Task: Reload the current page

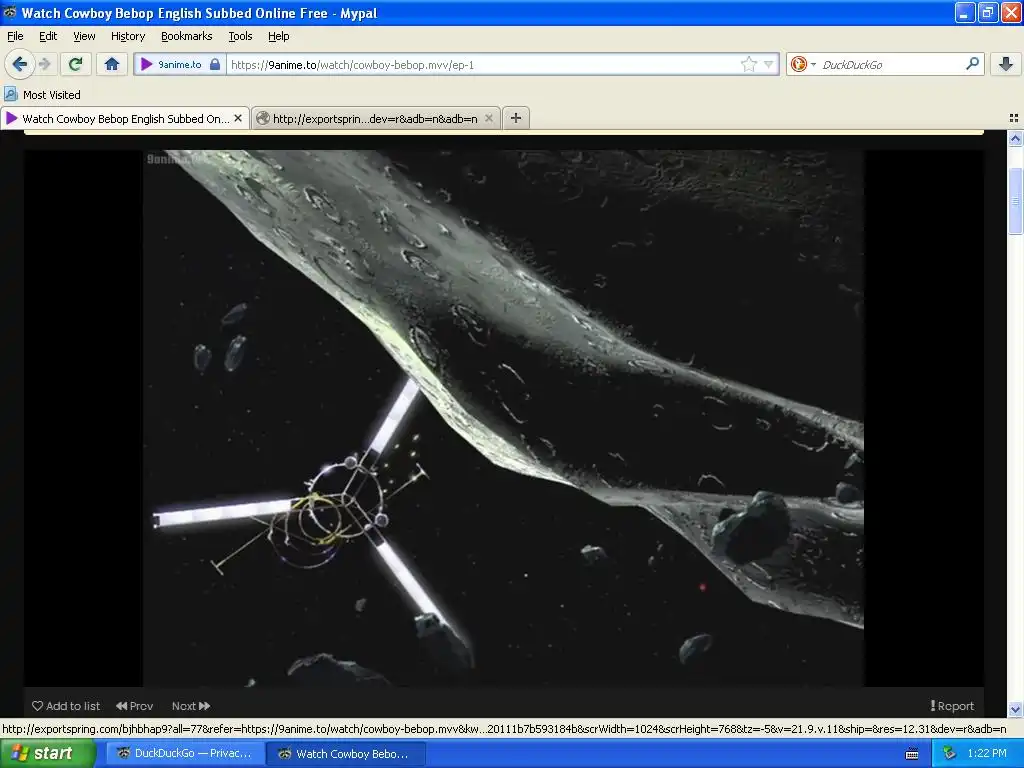Action: (75, 64)
